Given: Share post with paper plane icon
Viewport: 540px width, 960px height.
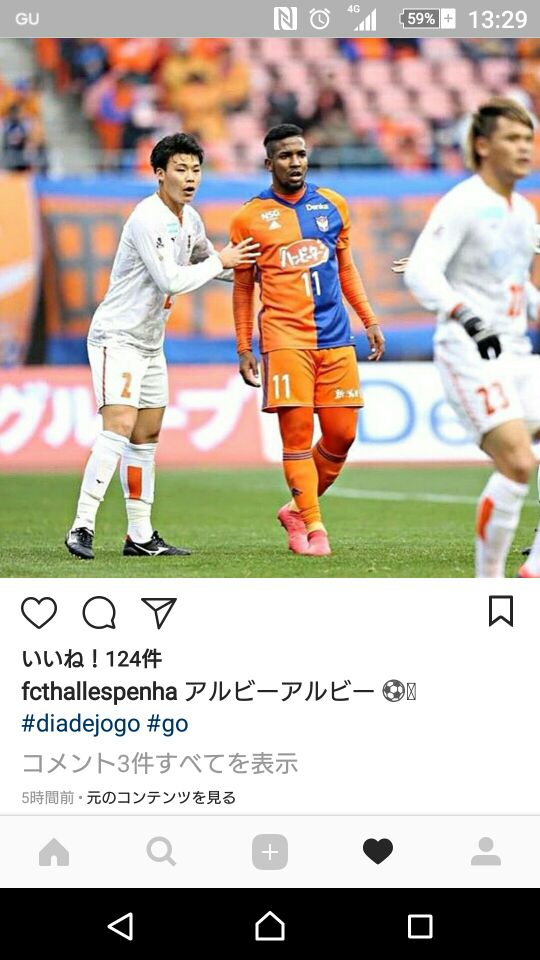Looking at the screenshot, I should point(159,612).
